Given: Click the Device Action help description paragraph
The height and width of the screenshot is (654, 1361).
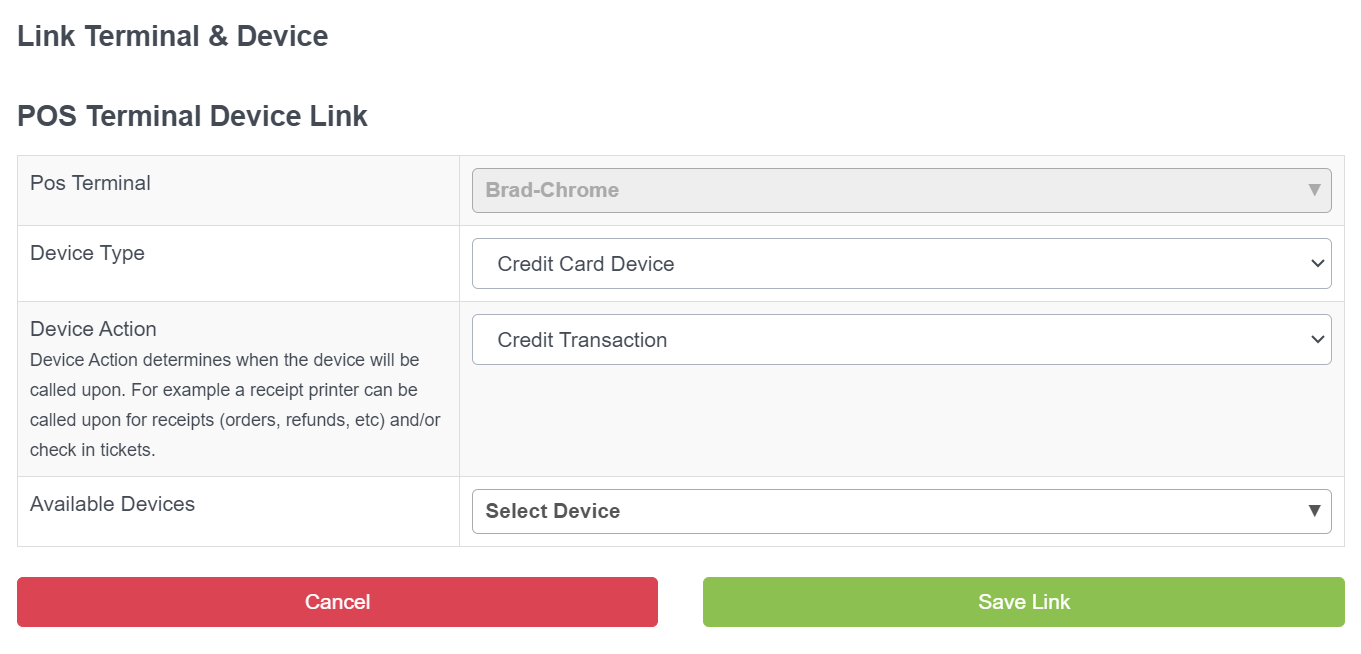Looking at the screenshot, I should 235,404.
